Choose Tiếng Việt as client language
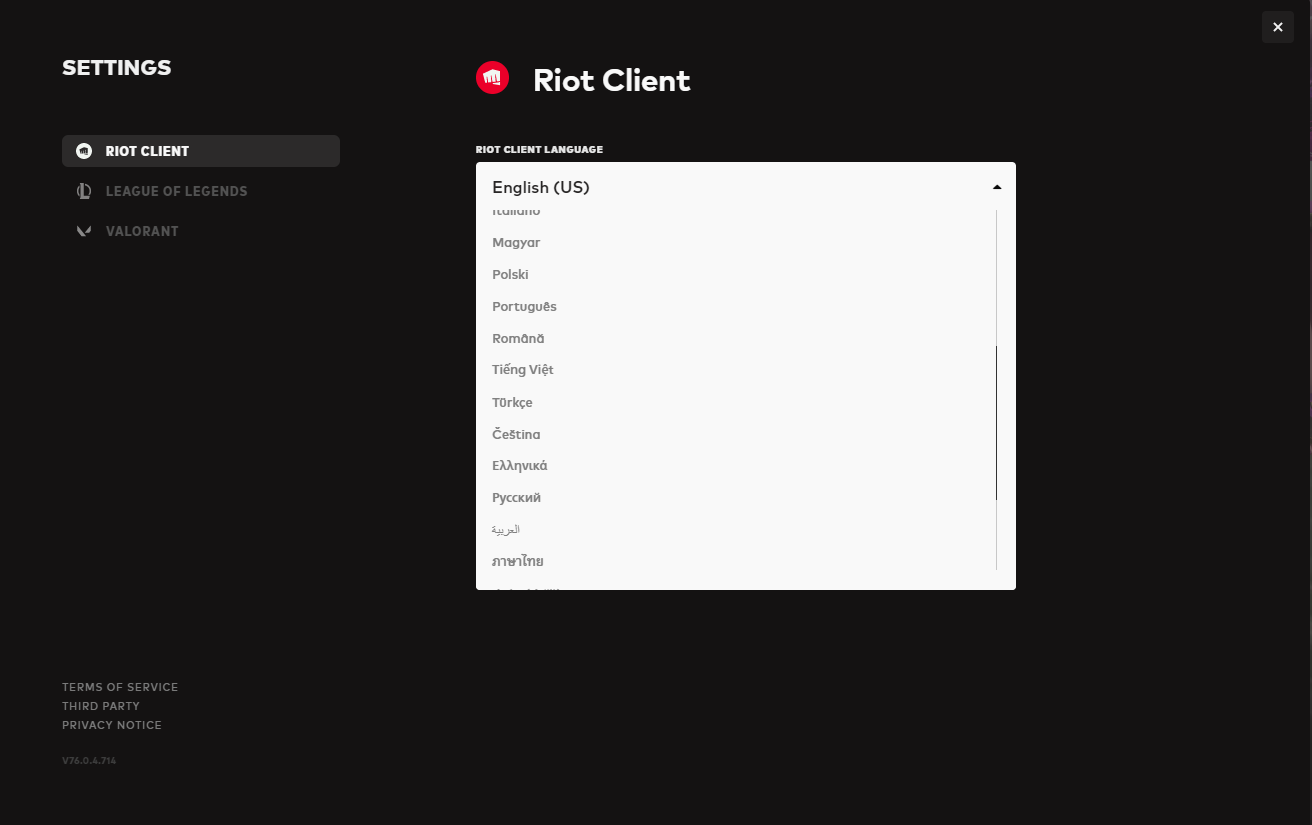 click(522, 370)
